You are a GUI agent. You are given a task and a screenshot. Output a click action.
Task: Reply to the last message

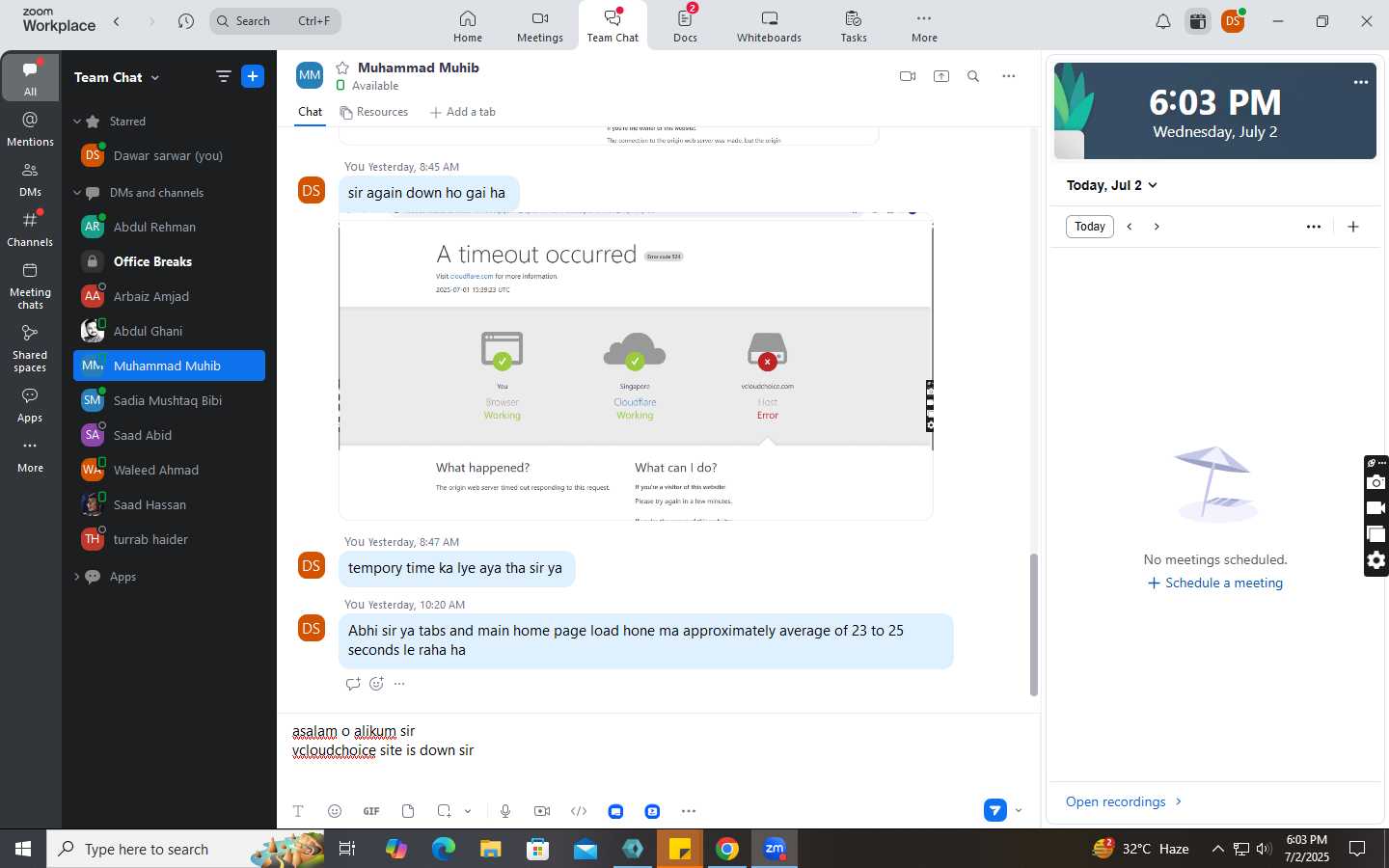click(x=353, y=684)
